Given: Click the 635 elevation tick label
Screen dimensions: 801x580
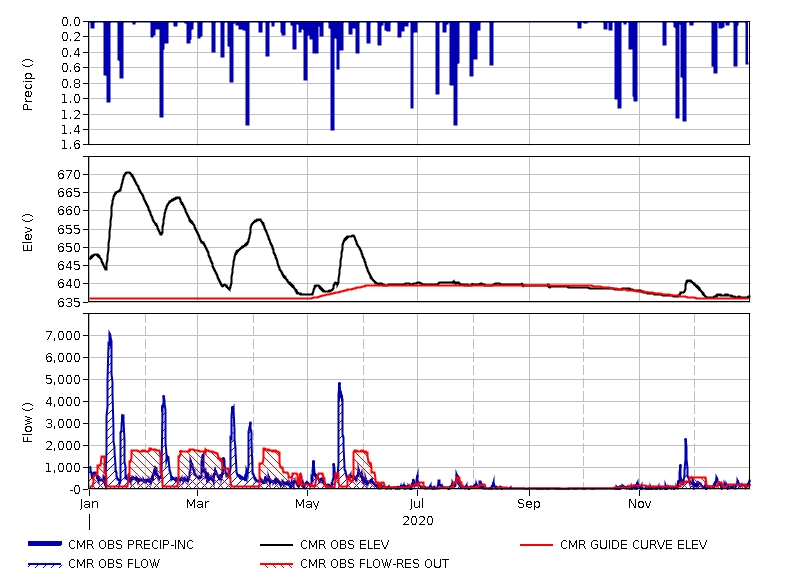Looking at the screenshot, I should tap(69, 302).
